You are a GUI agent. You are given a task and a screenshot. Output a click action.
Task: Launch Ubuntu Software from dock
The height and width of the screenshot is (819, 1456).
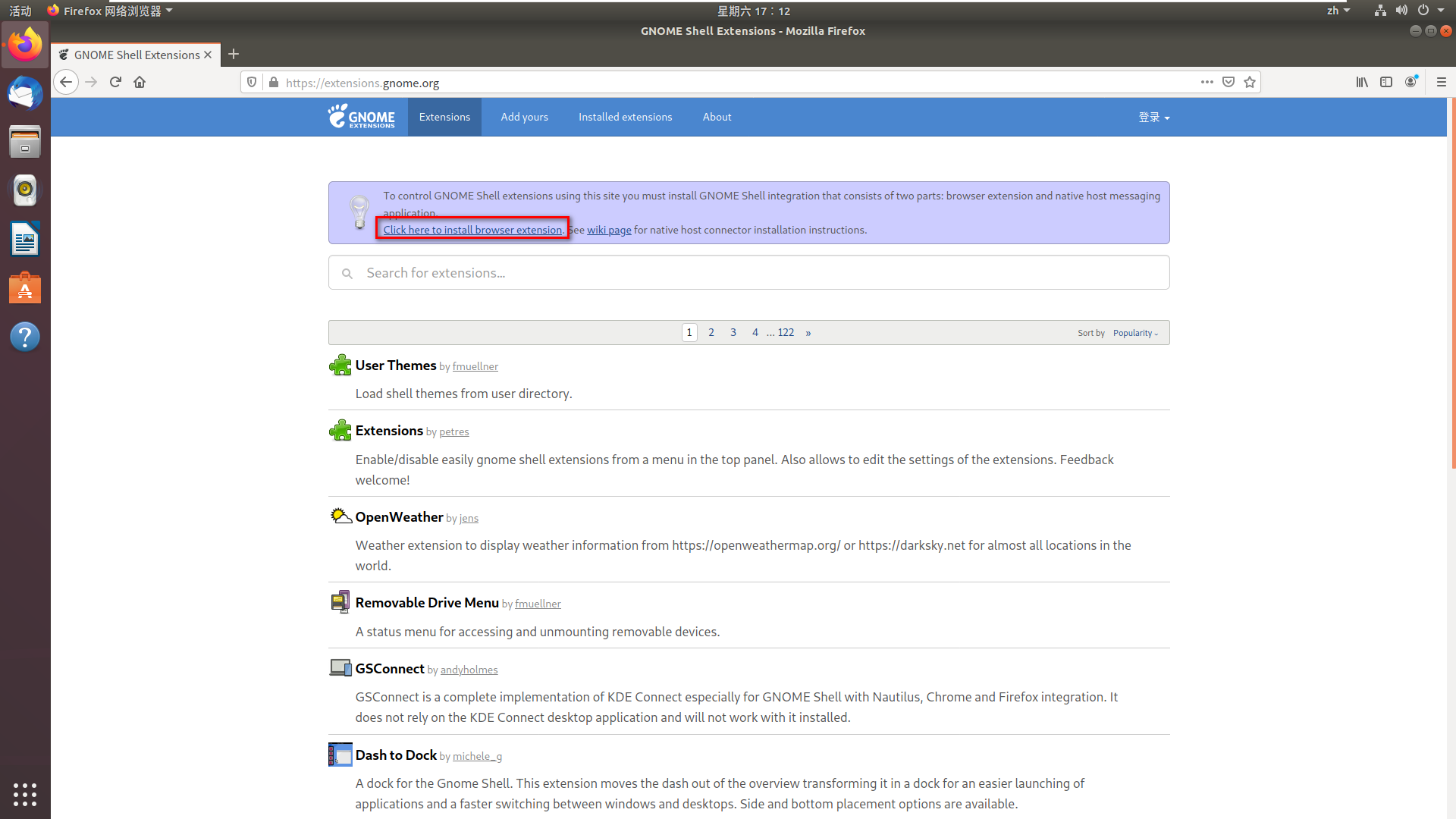coord(25,289)
